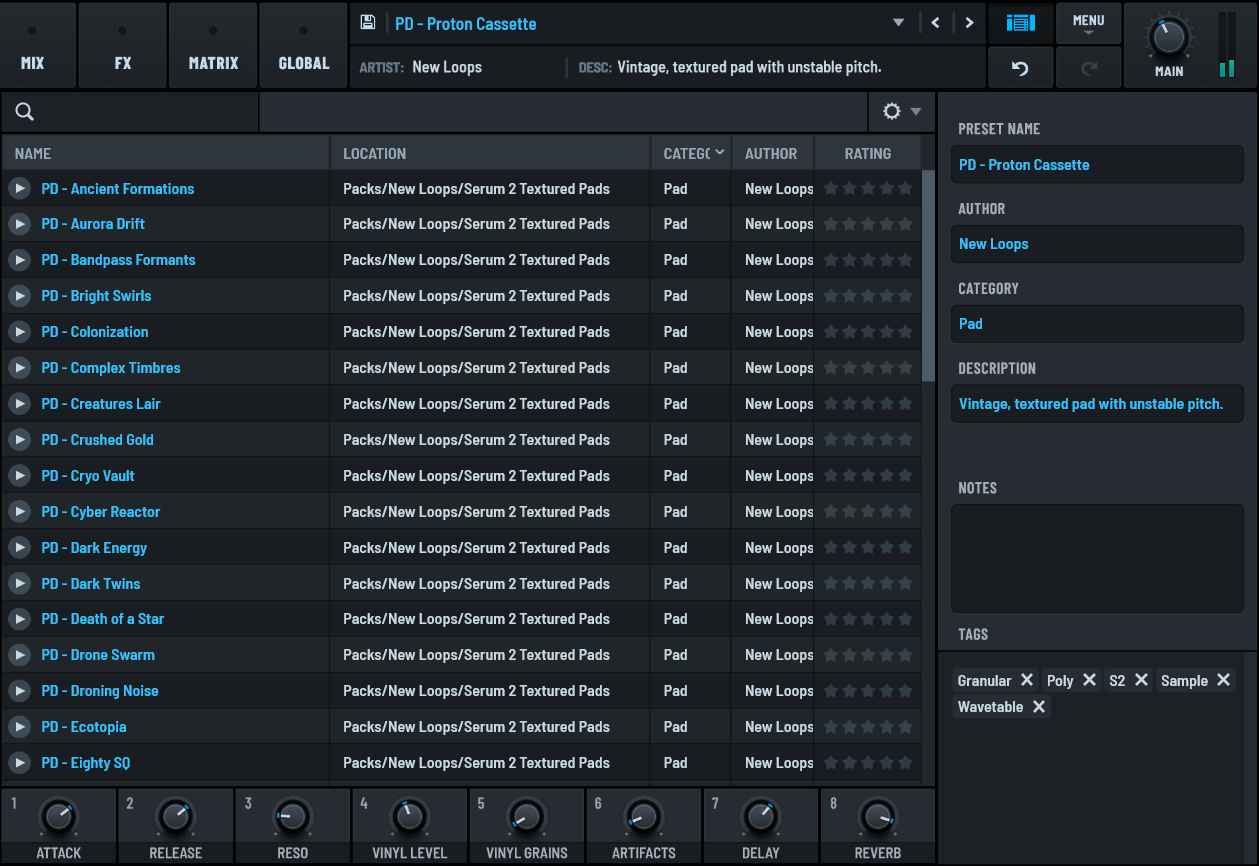Go to the previous preset arrow

tap(935, 23)
